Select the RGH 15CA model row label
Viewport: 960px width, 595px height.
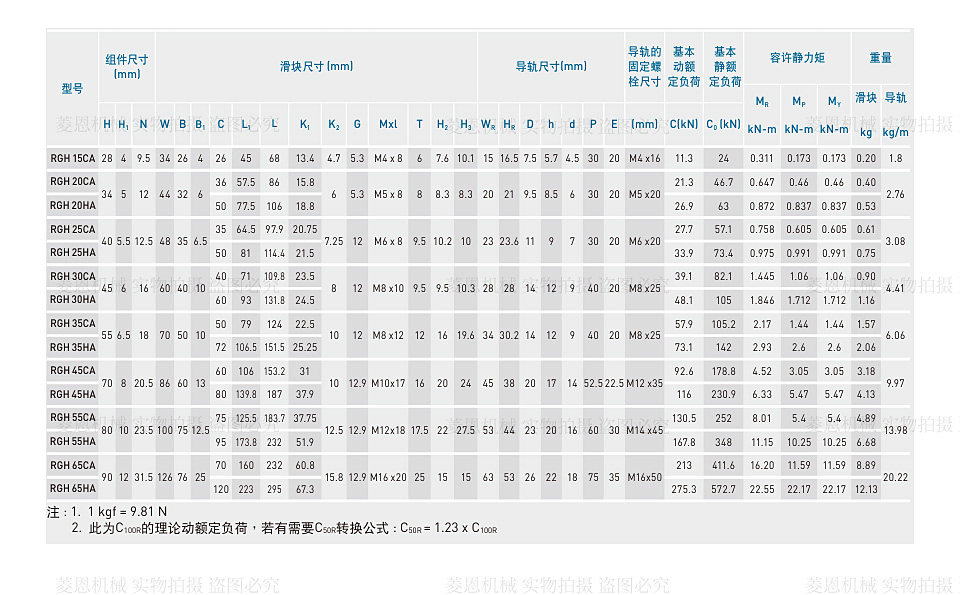click(x=73, y=158)
